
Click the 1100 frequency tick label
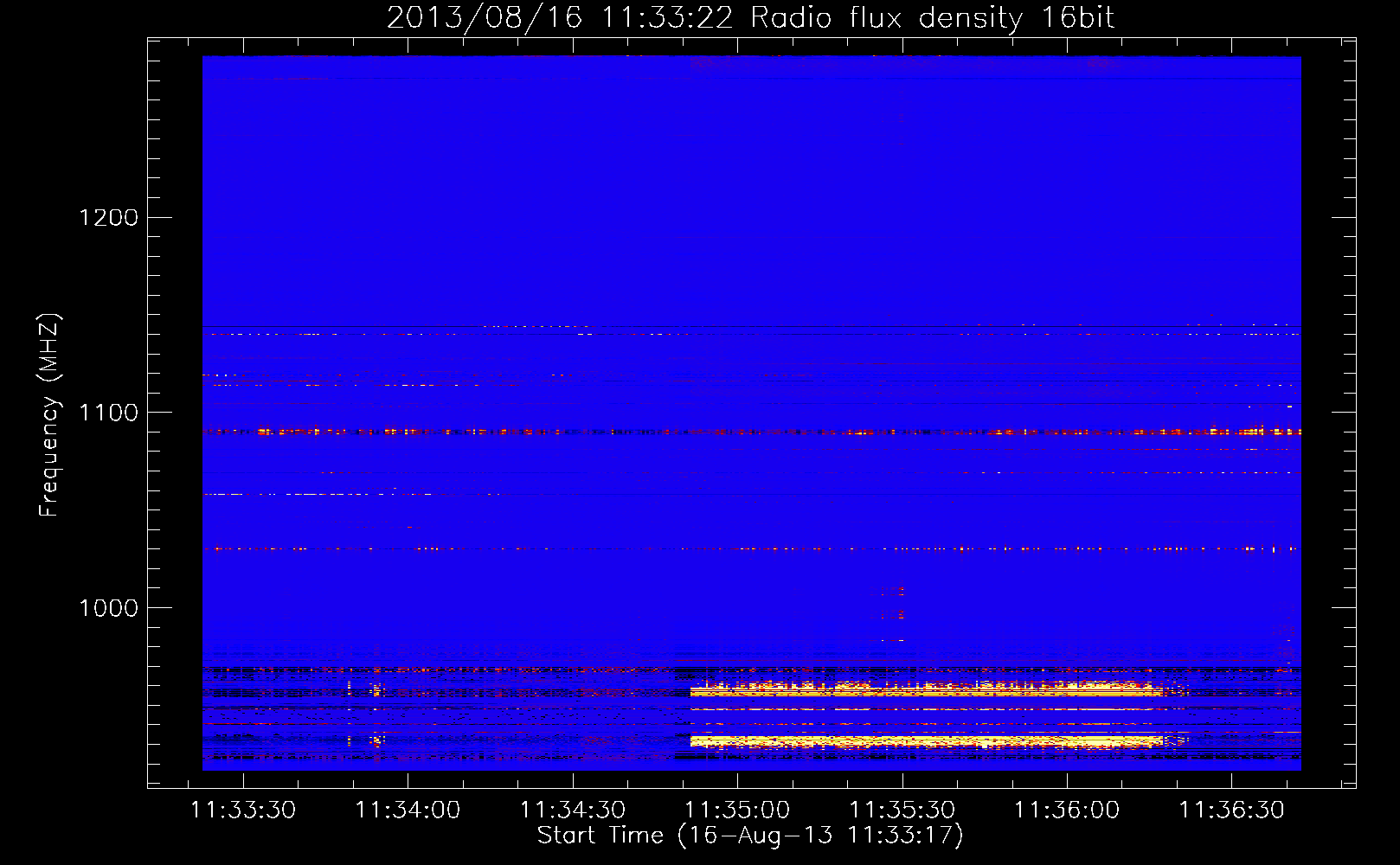click(109, 413)
